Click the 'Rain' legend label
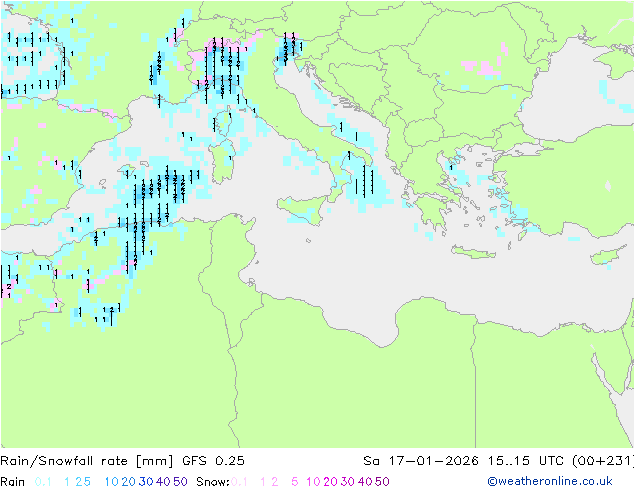The height and width of the screenshot is (490, 634). 13,482
